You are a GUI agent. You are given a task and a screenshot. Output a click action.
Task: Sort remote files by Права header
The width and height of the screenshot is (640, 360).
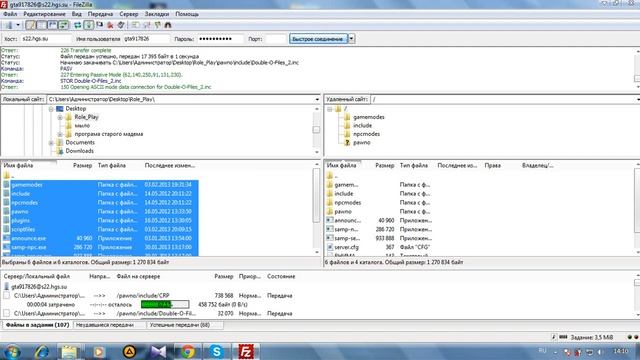click(x=493, y=166)
